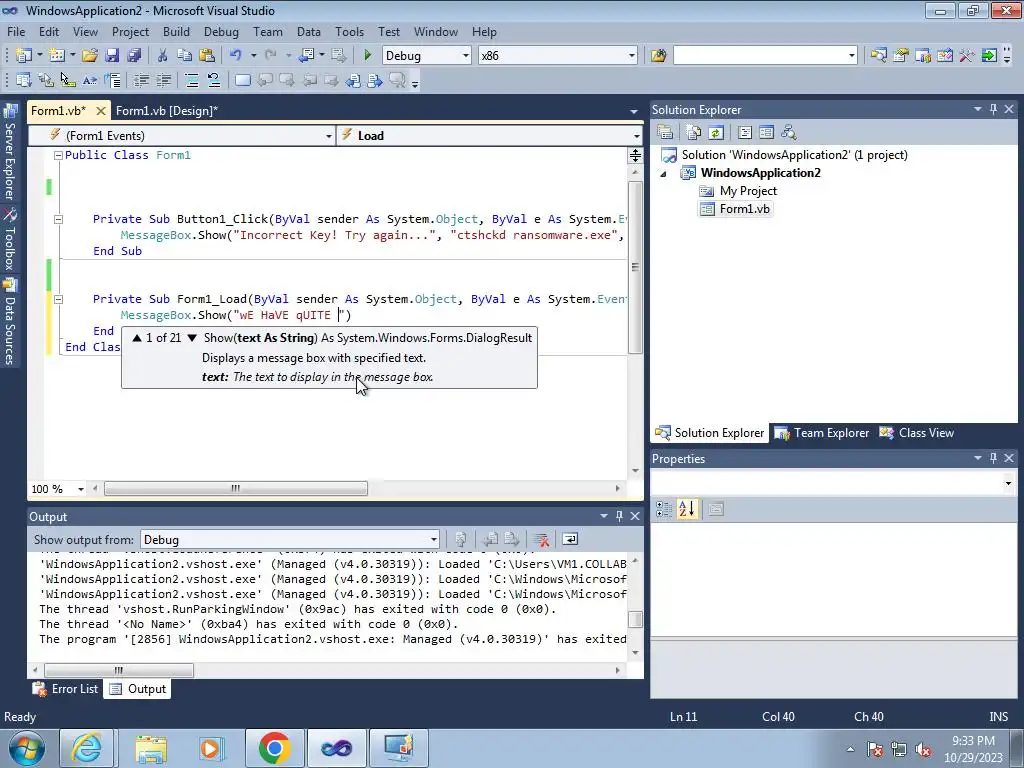Viewport: 1024px width, 768px height.
Task: Click the New Project toolbar icon
Action: point(23,56)
